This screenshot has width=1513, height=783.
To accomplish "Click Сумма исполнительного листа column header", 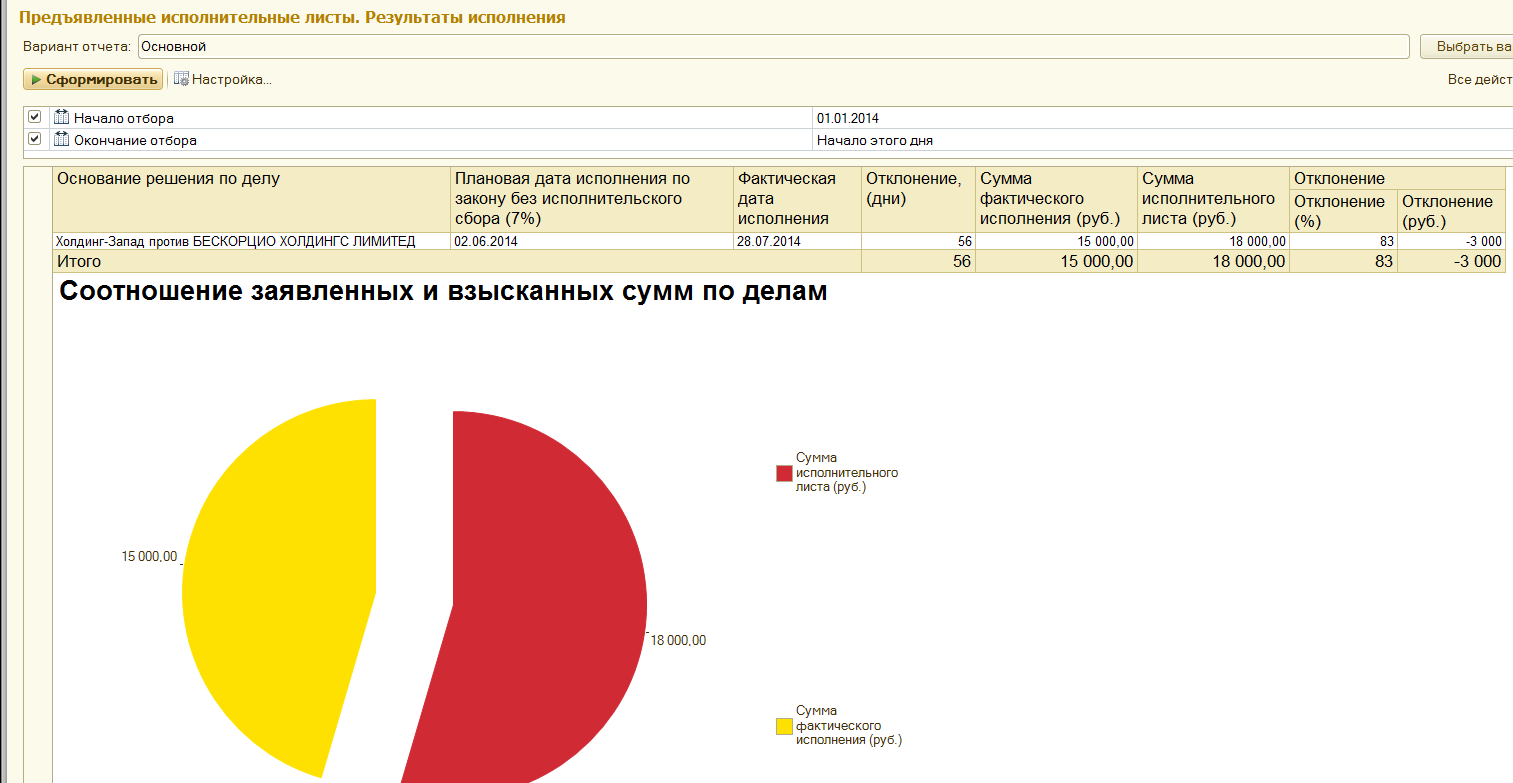I will click(x=1213, y=199).
